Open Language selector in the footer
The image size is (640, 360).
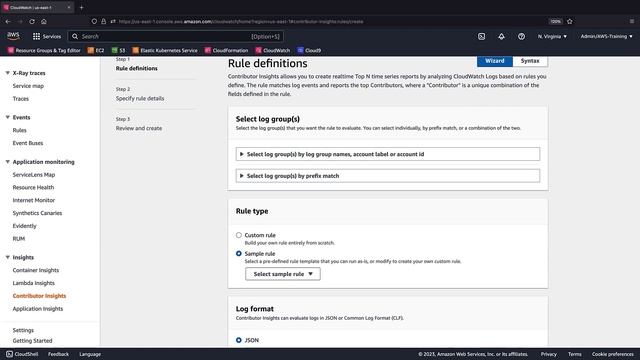tap(90, 354)
